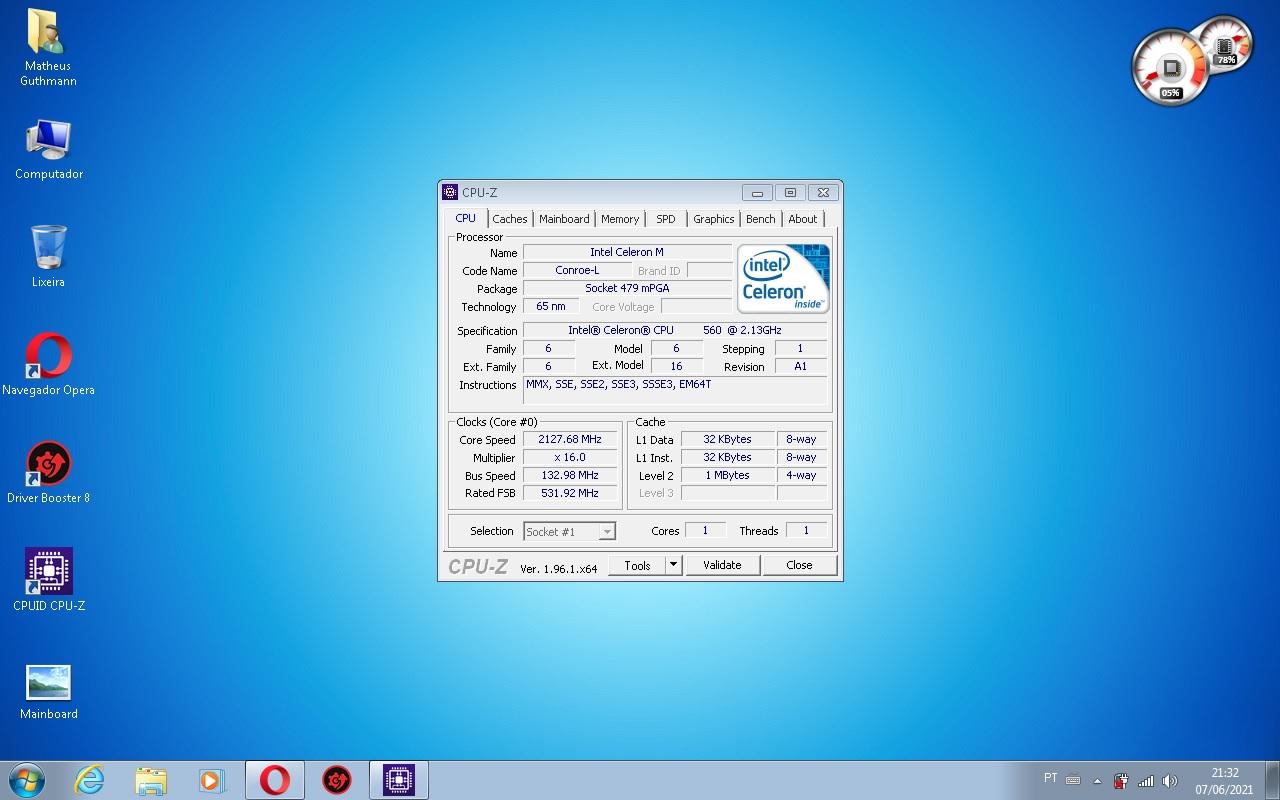This screenshot has height=800, width=1280.
Task: Open the Windows Start menu orb
Action: (x=27, y=780)
